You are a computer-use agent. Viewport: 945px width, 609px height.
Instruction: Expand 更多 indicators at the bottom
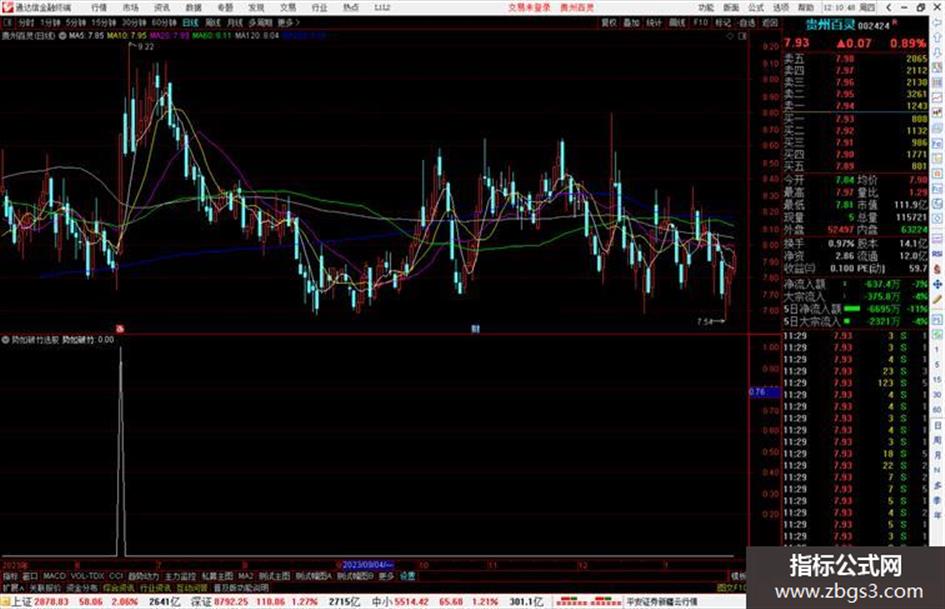386,576
